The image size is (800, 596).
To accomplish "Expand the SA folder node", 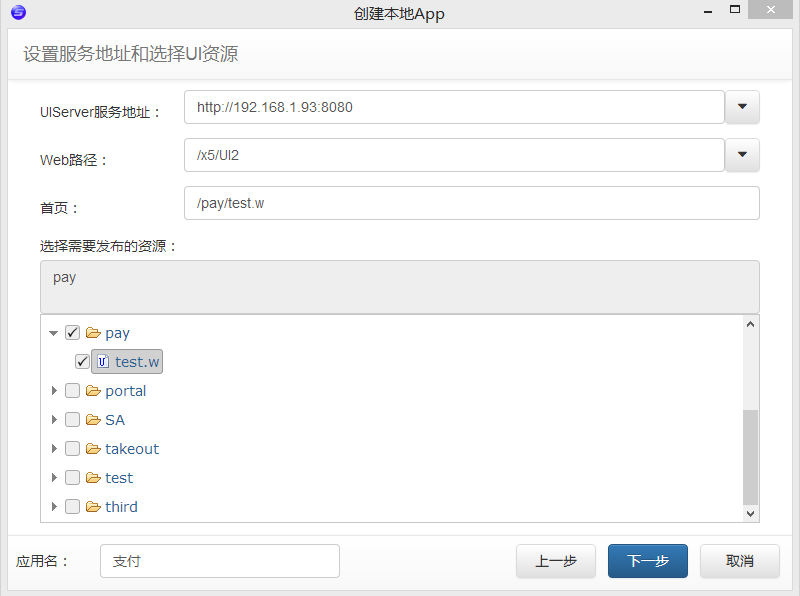I will pos(54,420).
